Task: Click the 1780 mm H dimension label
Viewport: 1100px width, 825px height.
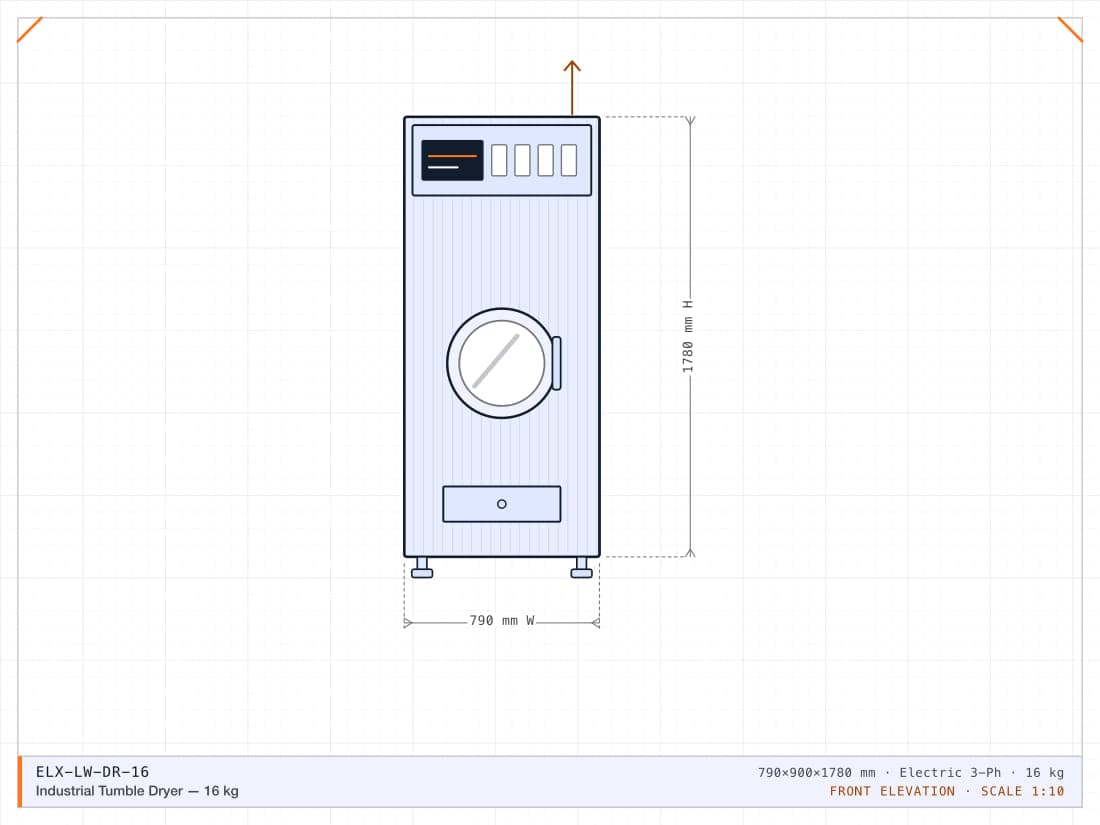Action: click(x=688, y=336)
